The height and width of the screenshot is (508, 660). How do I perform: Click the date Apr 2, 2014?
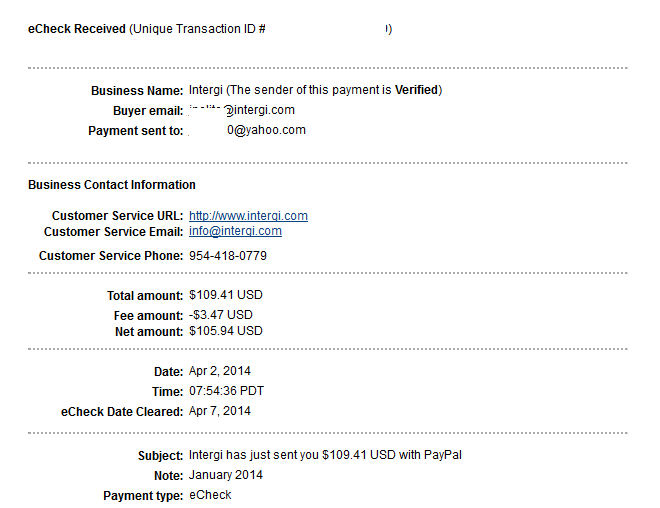220,371
